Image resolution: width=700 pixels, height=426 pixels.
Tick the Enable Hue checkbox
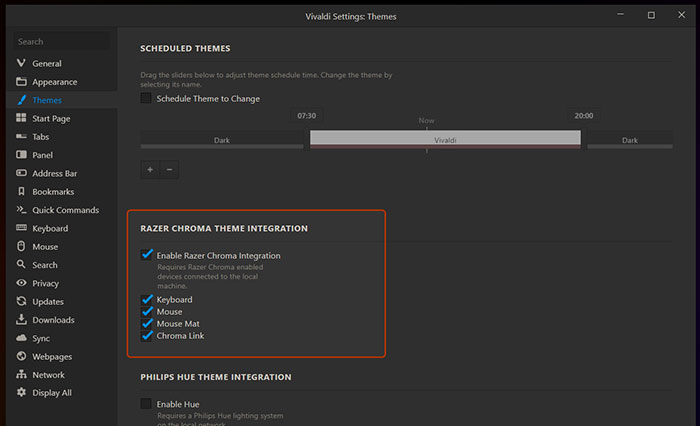(x=146, y=404)
